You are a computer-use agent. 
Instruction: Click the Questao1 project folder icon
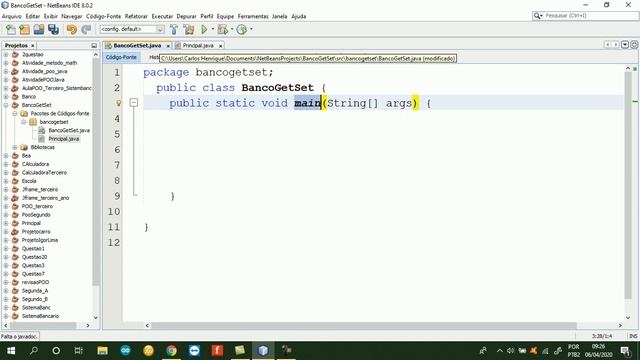(16, 249)
